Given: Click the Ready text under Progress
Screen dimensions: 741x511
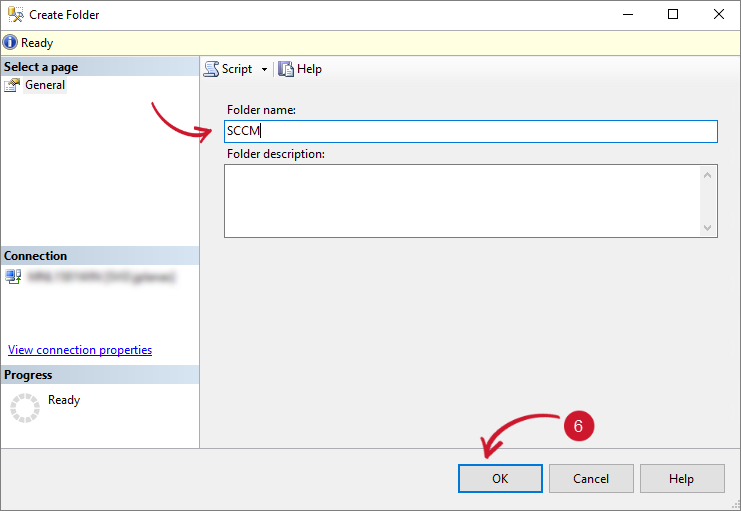Looking at the screenshot, I should coord(64,400).
